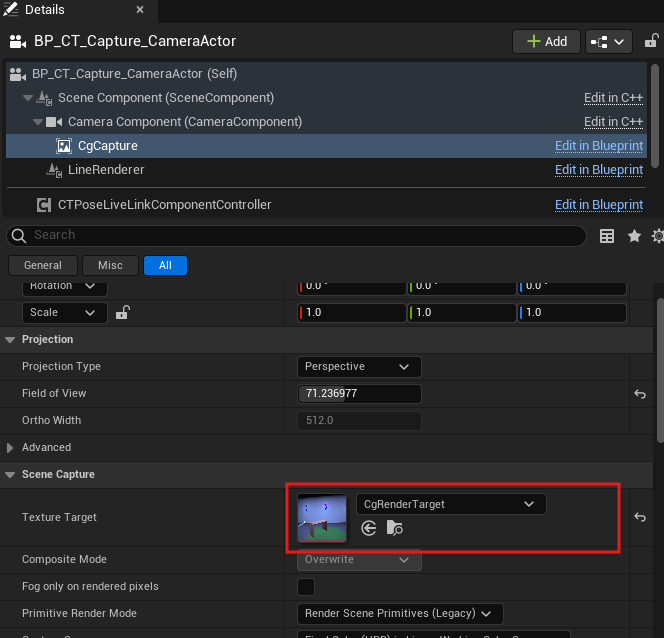664x638 pixels.
Task: Collapse the Scene Capture section
Action: [x=12, y=474]
